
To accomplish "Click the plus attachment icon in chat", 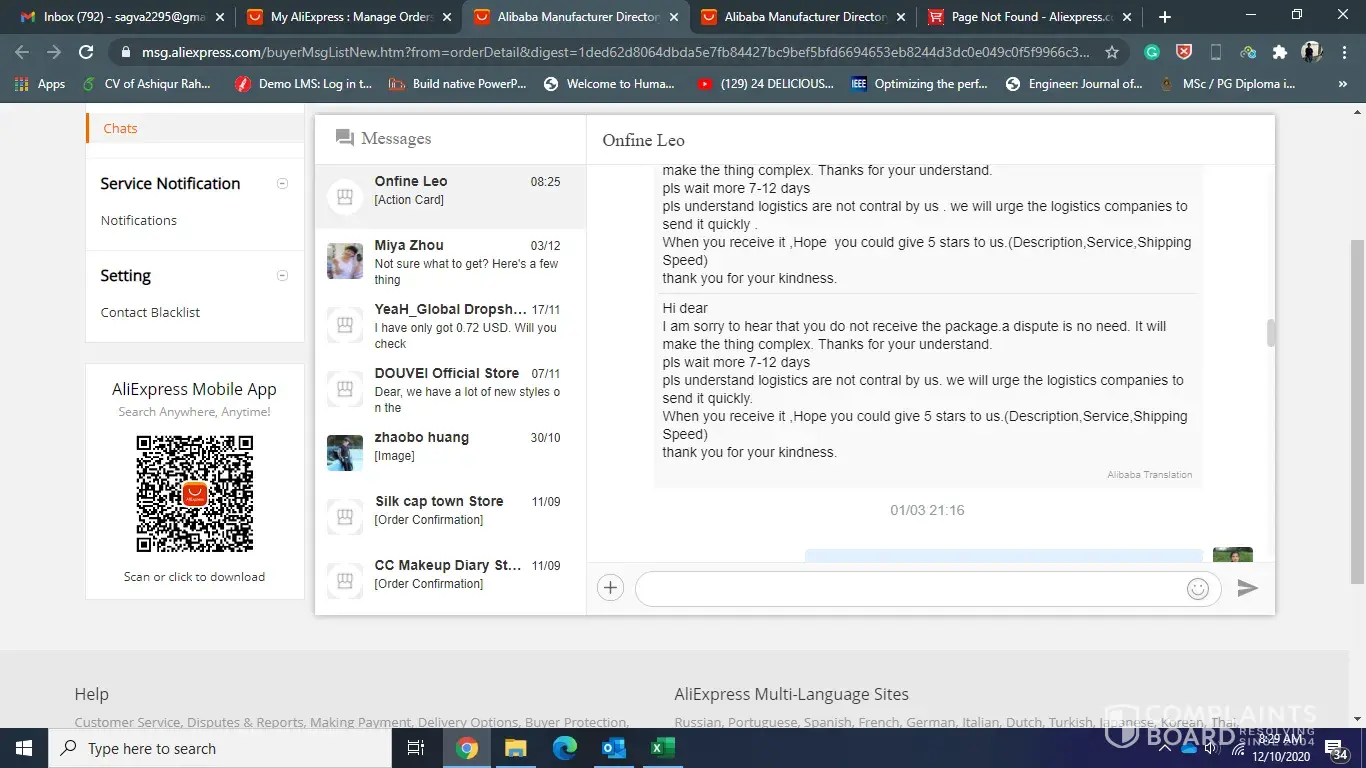I will pos(610,588).
